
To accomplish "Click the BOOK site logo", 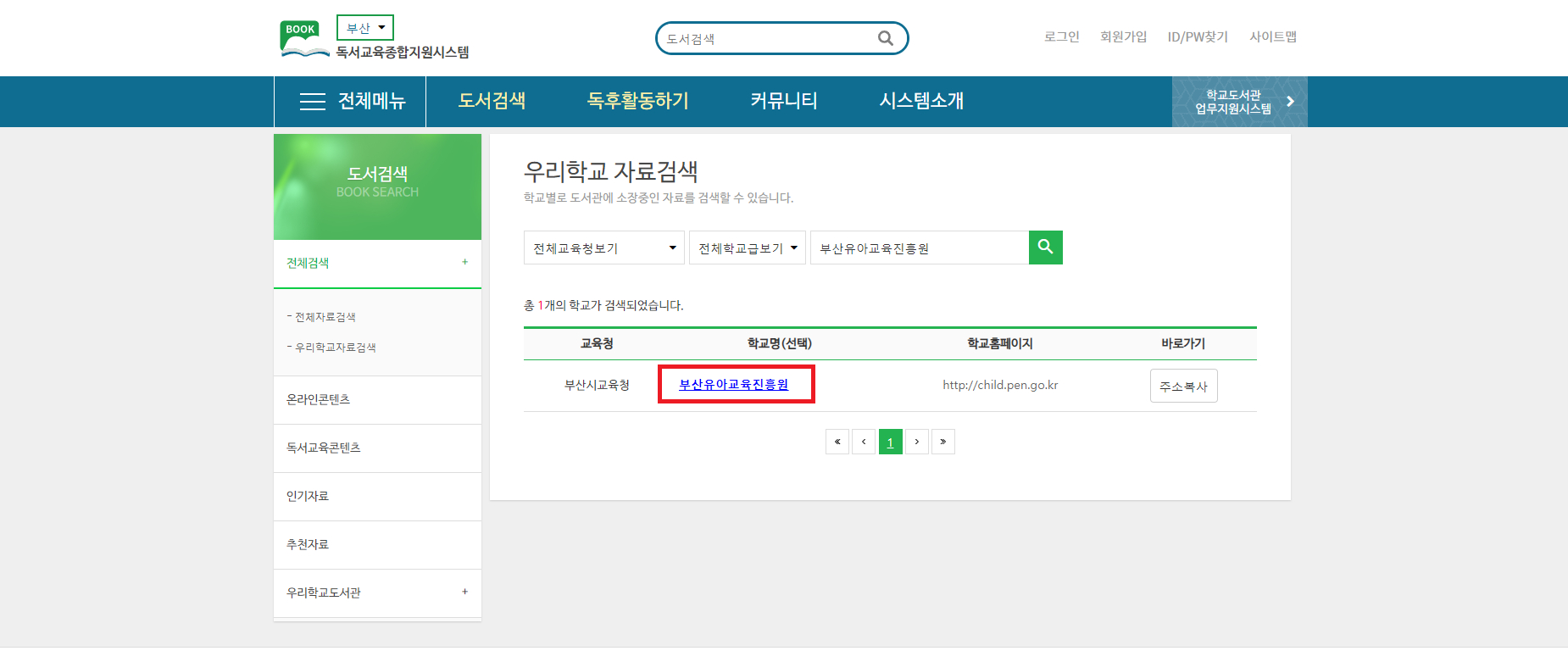I will click(x=304, y=39).
